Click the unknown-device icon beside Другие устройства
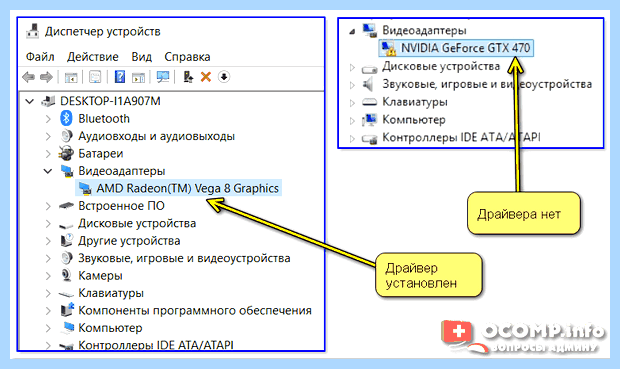 66,240
